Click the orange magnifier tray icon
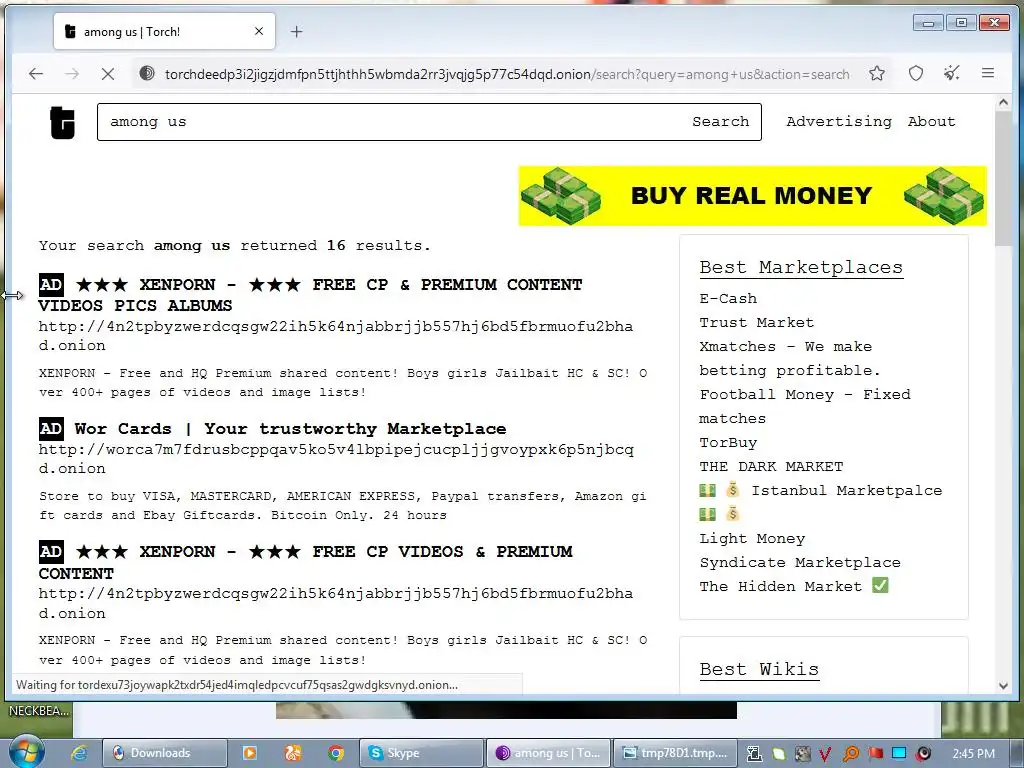 850,754
